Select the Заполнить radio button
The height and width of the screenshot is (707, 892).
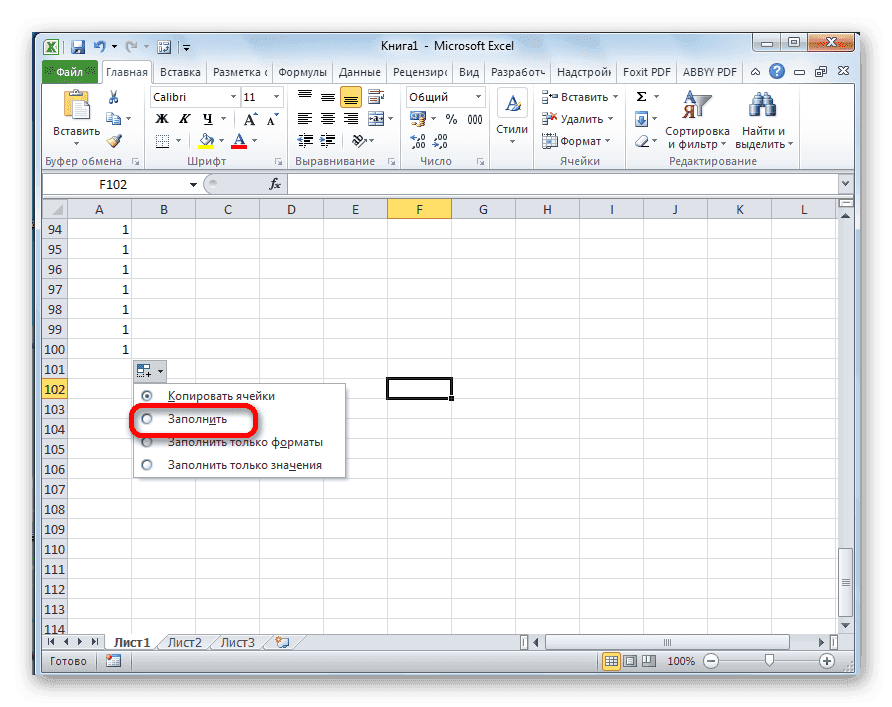pyautogui.click(x=147, y=420)
